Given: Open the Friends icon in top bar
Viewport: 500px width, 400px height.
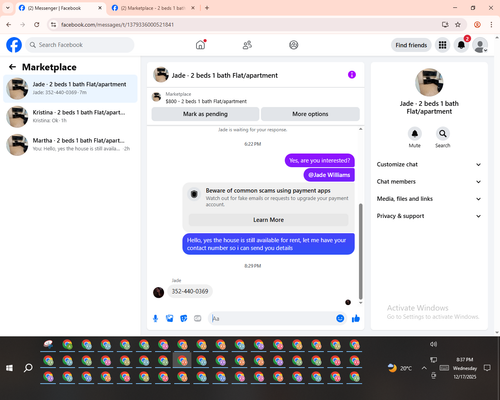Looking at the screenshot, I should pos(247,45).
